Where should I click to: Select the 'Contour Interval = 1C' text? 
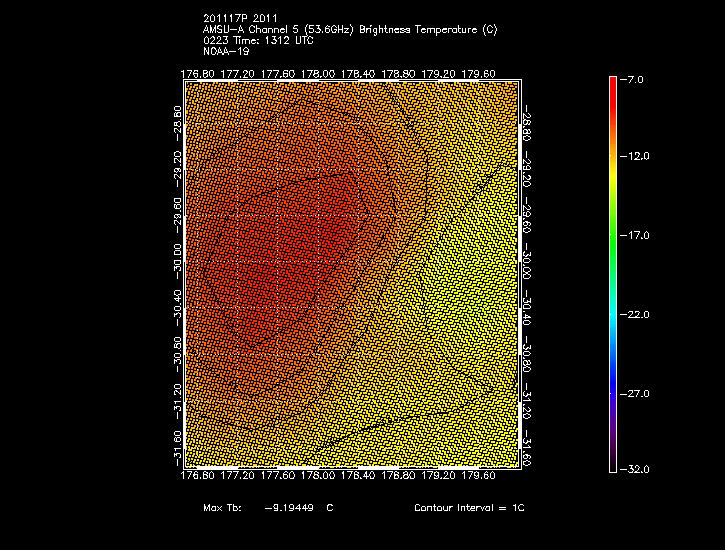coord(469,508)
